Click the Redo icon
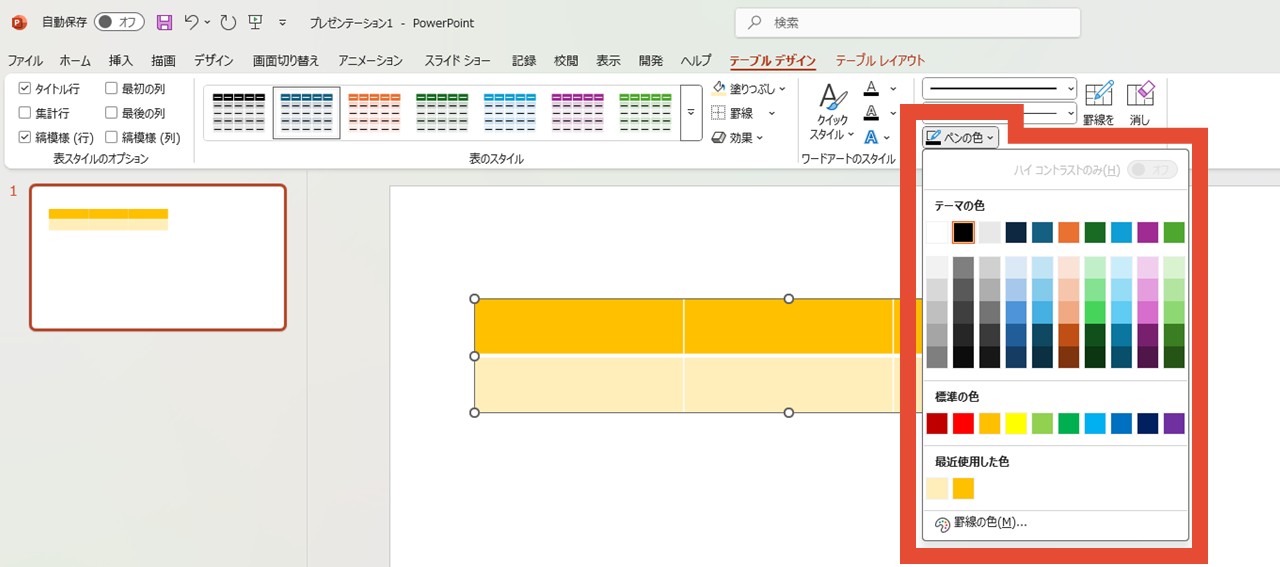The height and width of the screenshot is (567, 1280). [228, 22]
